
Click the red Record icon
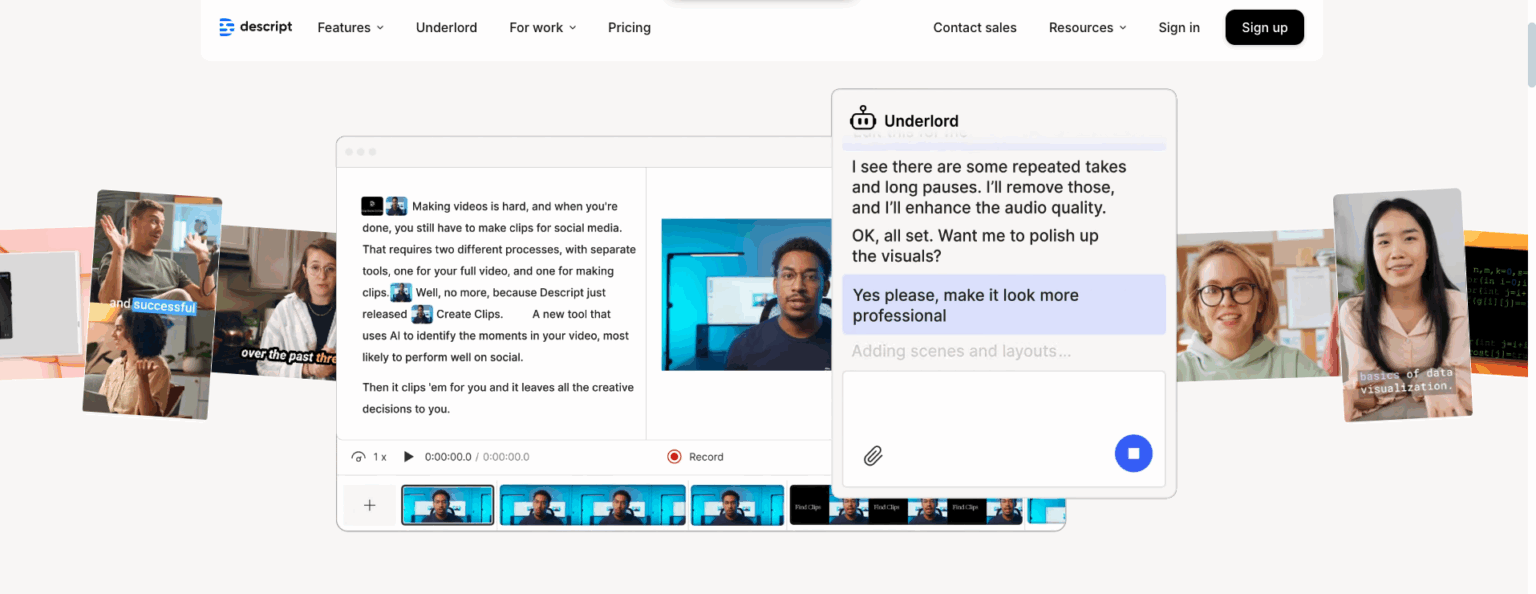[675, 456]
